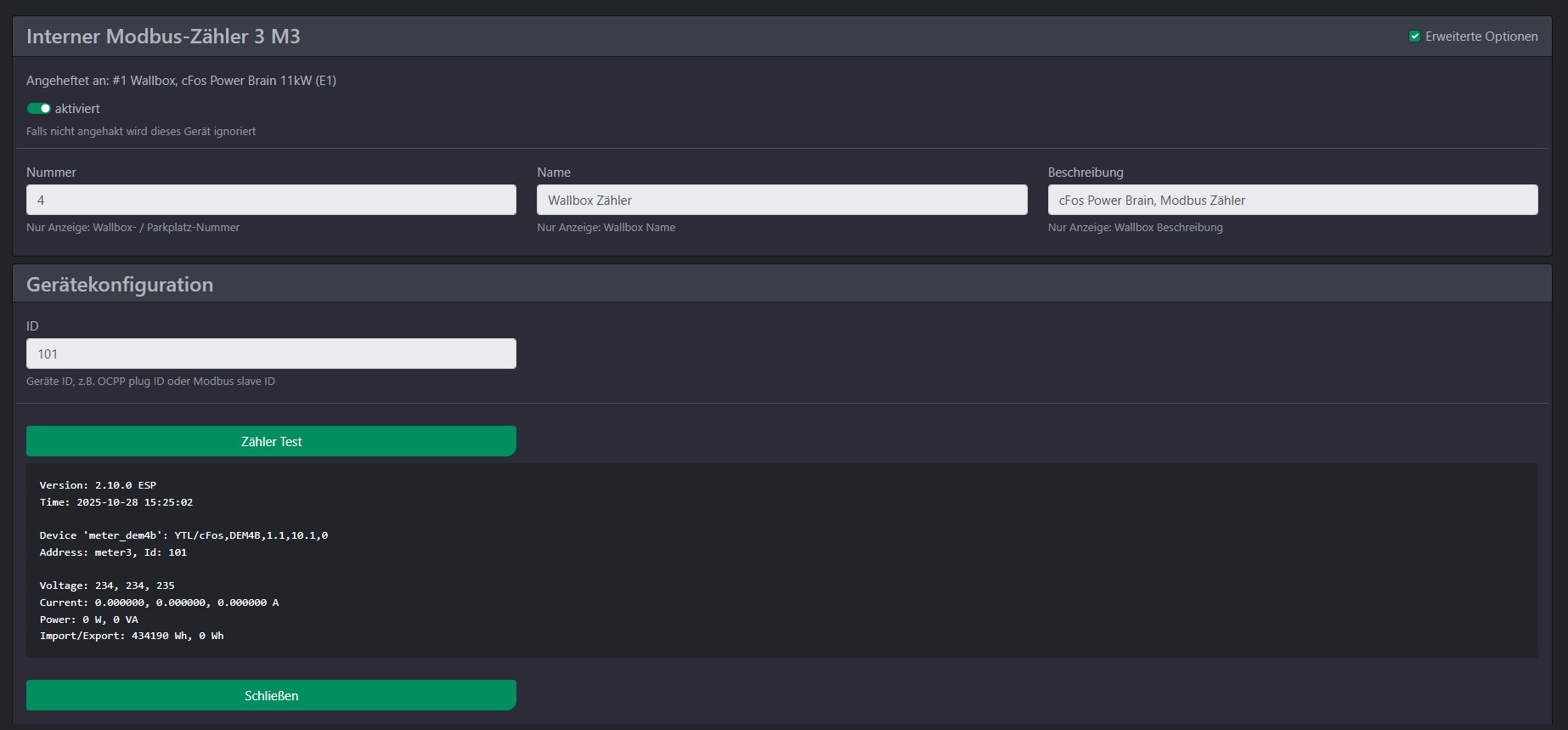Image resolution: width=1568 pixels, height=730 pixels.
Task: Run the Zähler Test button
Action: click(271, 442)
